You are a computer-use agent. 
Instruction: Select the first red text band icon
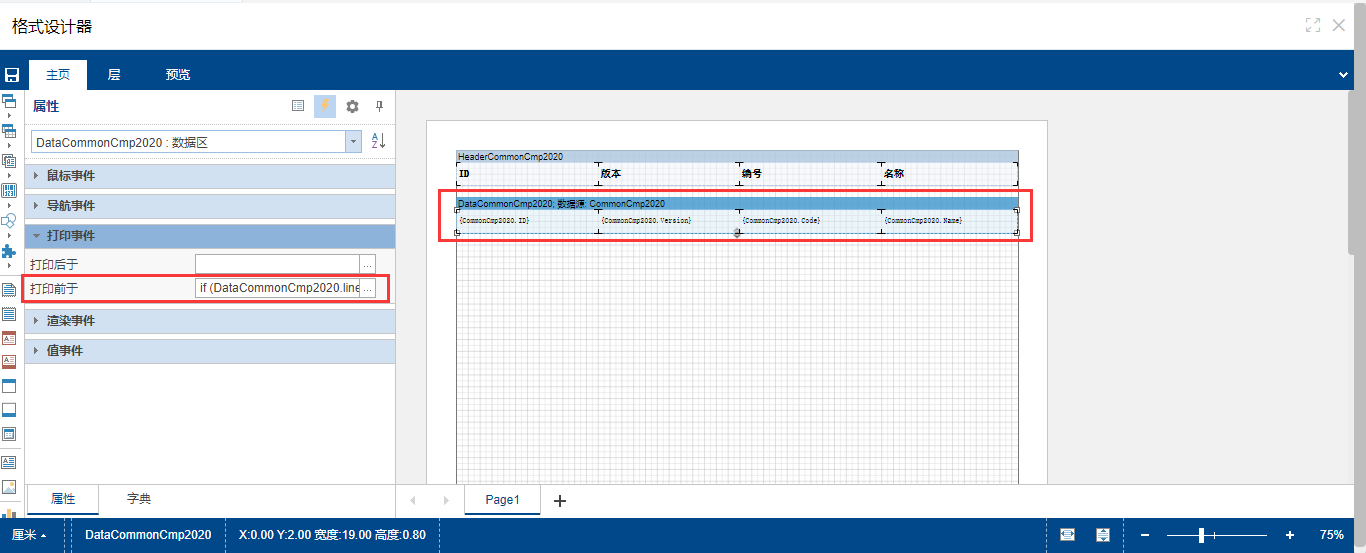coord(9,337)
